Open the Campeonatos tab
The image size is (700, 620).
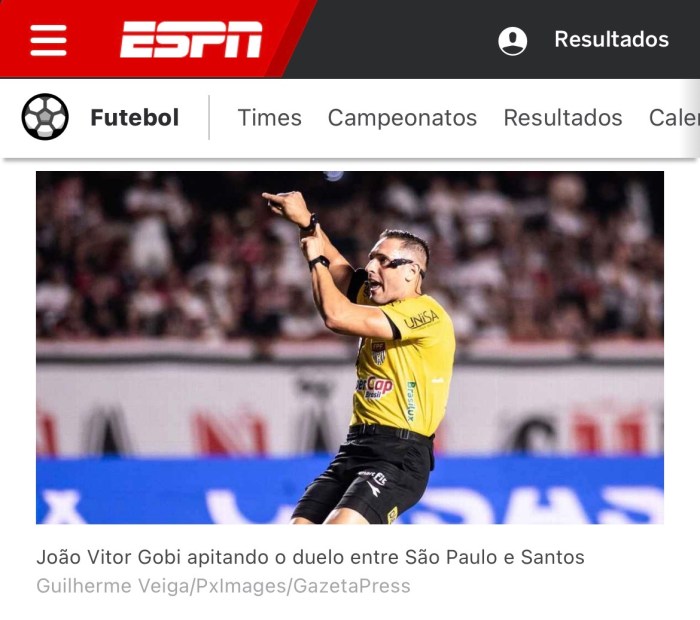pyautogui.click(x=402, y=118)
